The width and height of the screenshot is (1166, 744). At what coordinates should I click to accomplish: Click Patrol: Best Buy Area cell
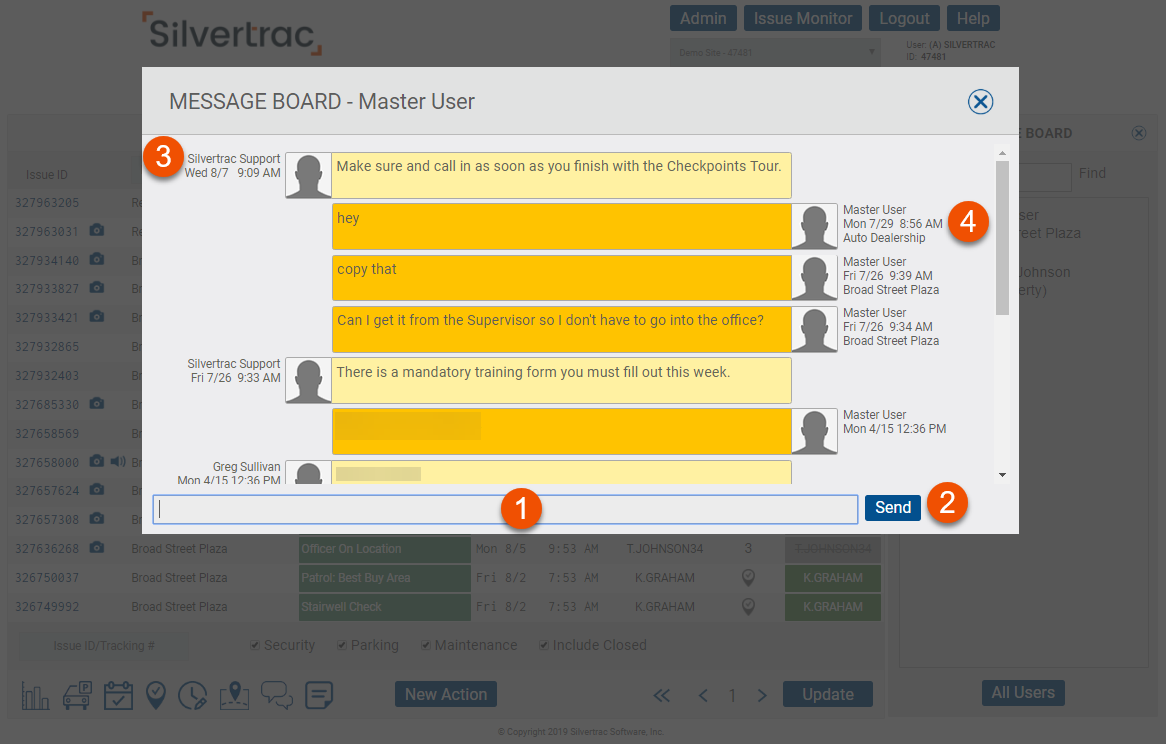384,578
